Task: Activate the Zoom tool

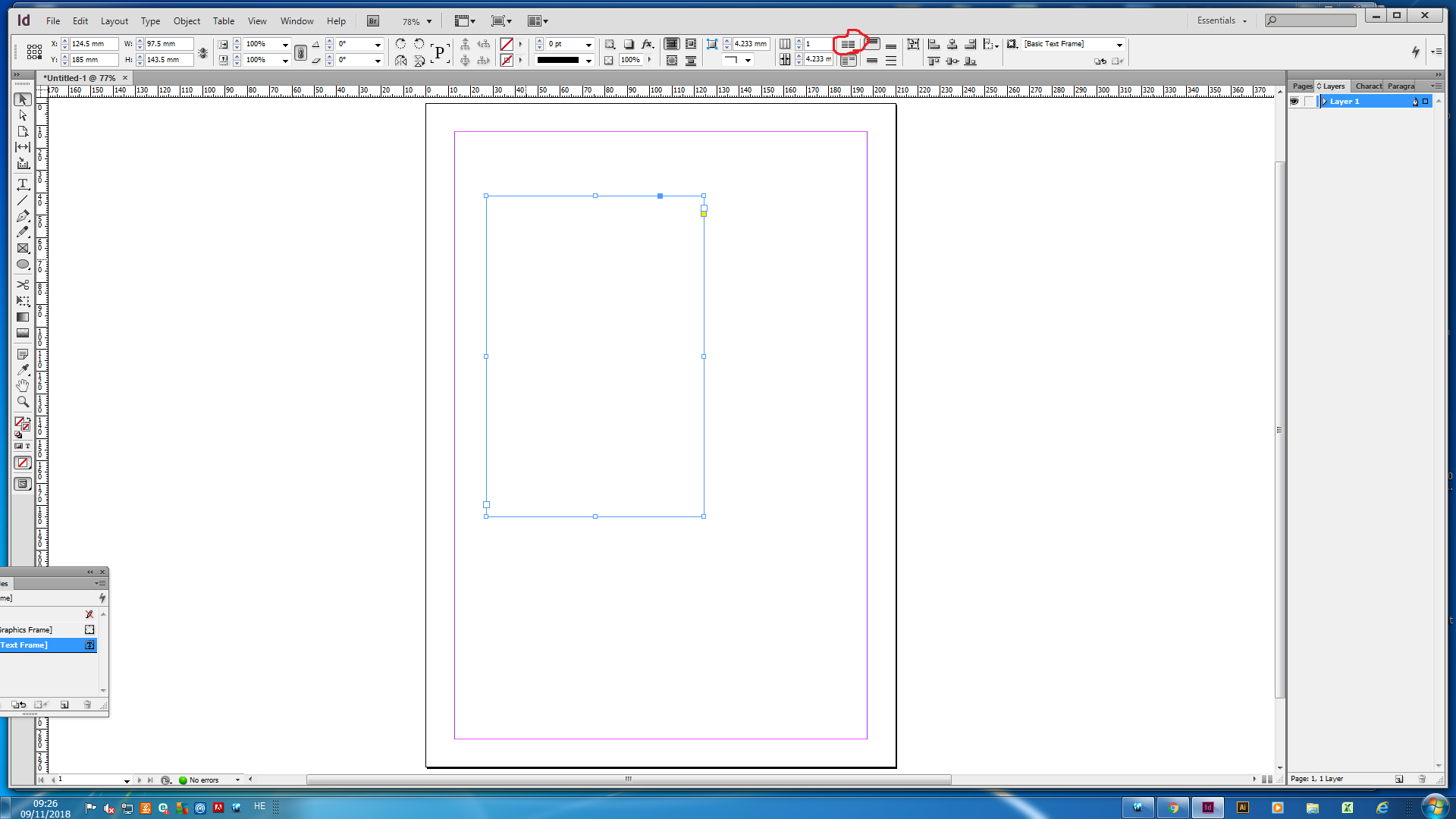Action: pyautogui.click(x=23, y=402)
